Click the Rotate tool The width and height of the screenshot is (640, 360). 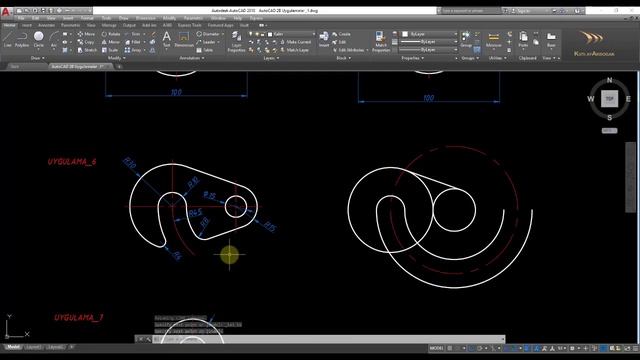[x=111, y=34]
